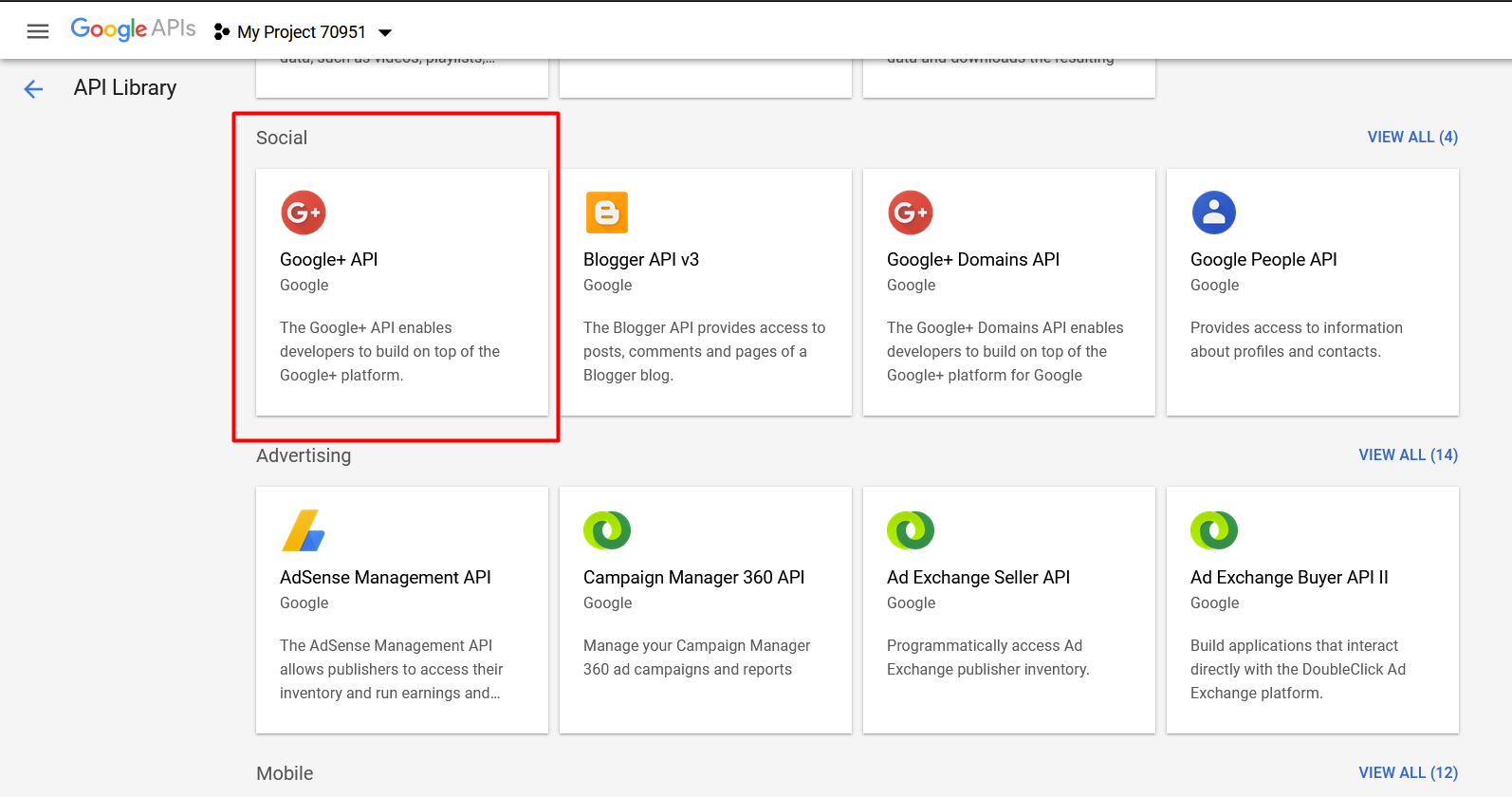This screenshot has width=1512, height=797.
Task: View all 14 Advertising APIs
Action: click(1408, 454)
